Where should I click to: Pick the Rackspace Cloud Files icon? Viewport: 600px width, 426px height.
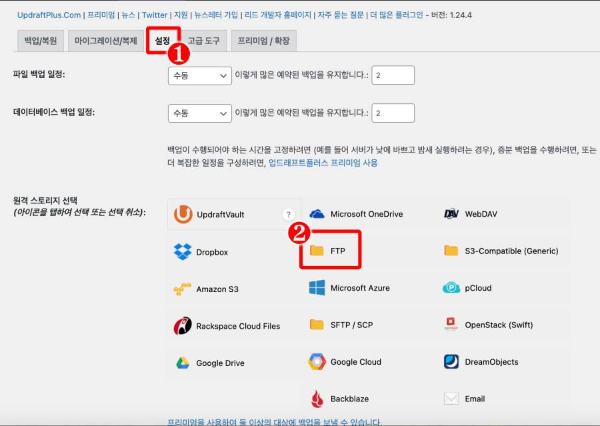(x=183, y=326)
